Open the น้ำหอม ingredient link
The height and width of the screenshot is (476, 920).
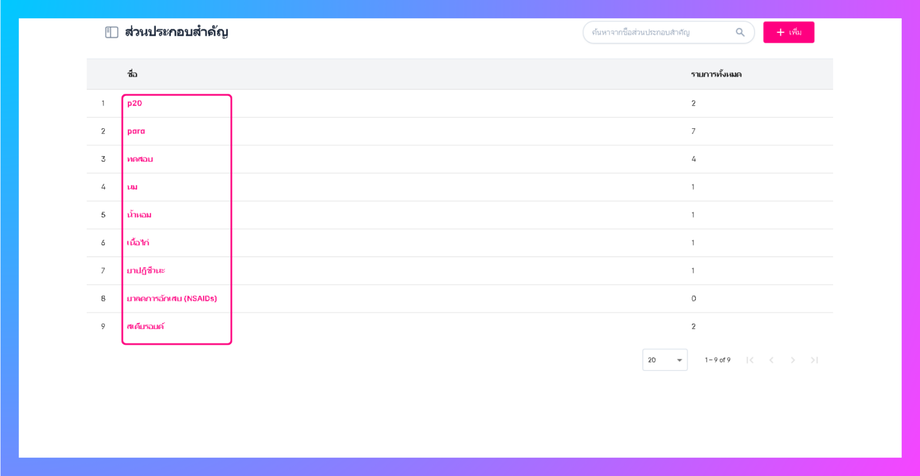[x=140, y=215]
